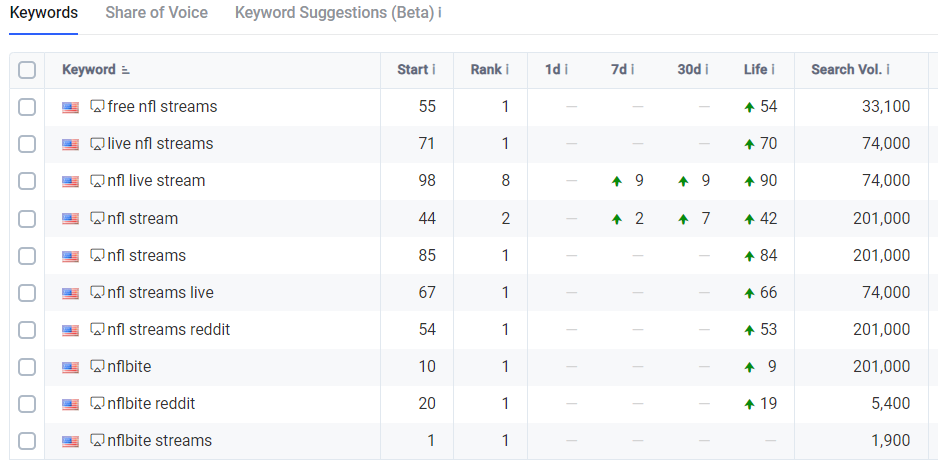This screenshot has width=938, height=476.
Task: Sort by the 30d column header
Action: (x=689, y=69)
